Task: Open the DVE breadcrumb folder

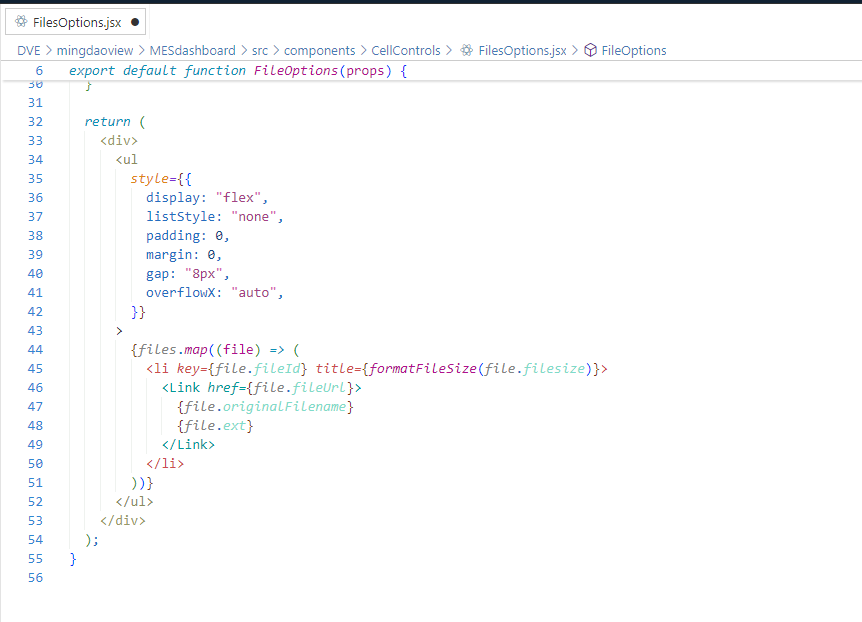Action: click(x=28, y=50)
